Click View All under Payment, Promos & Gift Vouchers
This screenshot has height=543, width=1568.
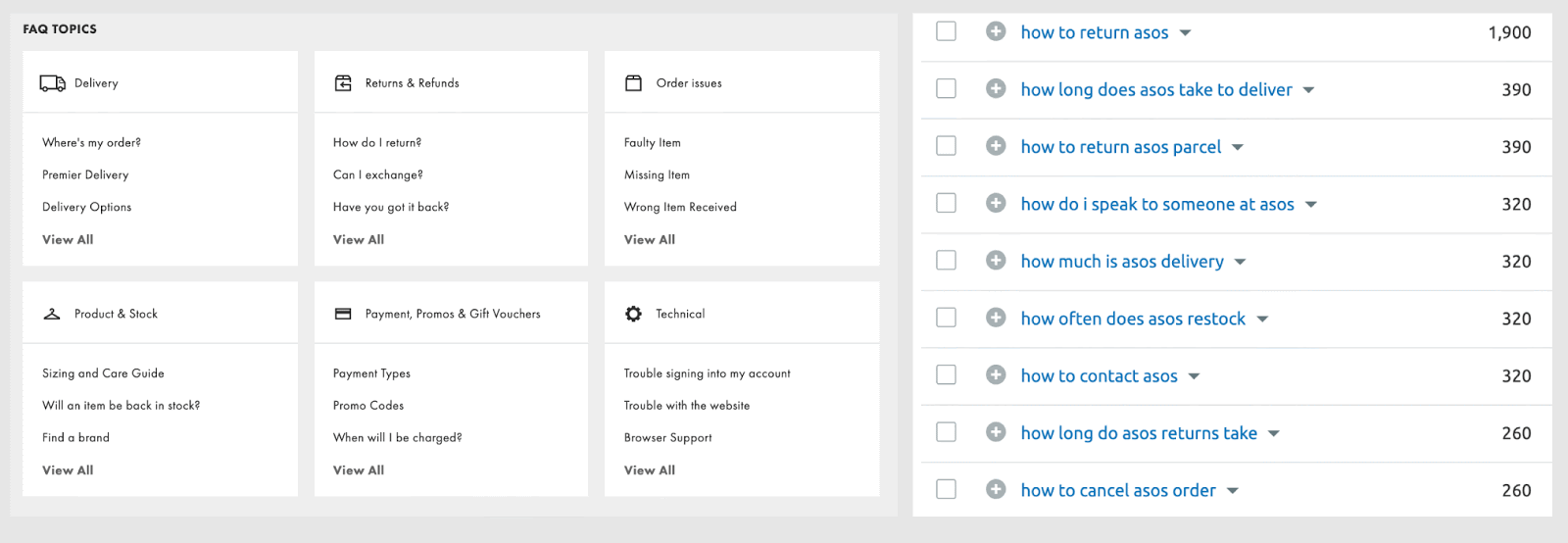pos(359,470)
